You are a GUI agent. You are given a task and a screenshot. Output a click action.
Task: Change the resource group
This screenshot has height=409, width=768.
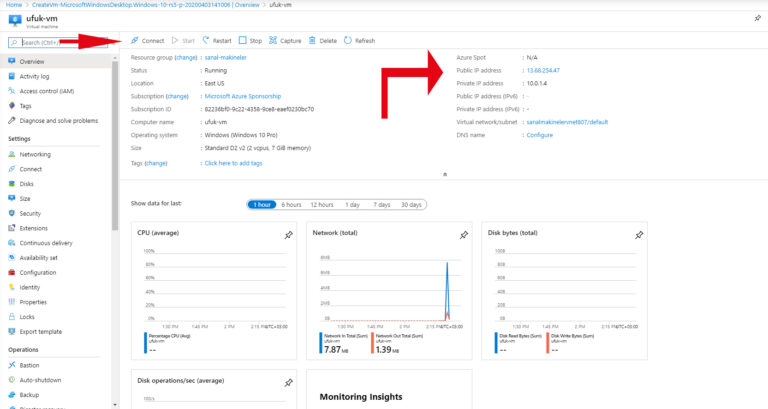point(186,57)
